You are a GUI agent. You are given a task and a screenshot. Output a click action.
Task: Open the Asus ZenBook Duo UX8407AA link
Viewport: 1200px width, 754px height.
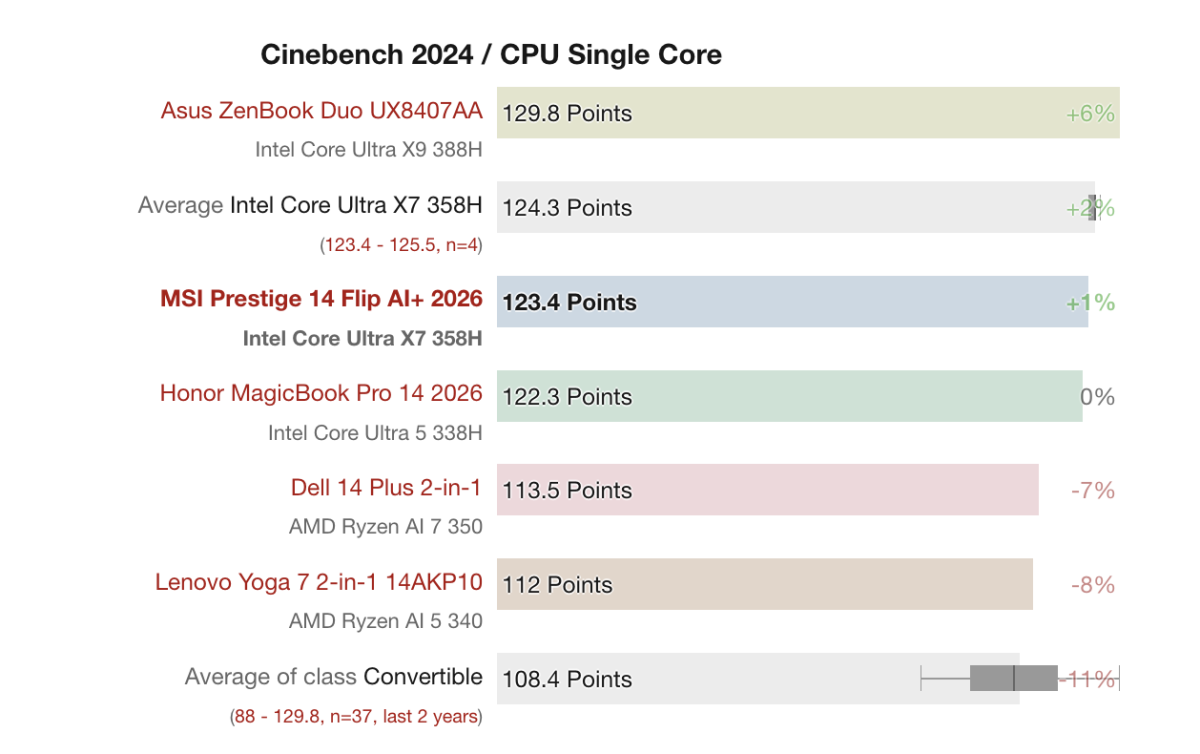click(321, 110)
